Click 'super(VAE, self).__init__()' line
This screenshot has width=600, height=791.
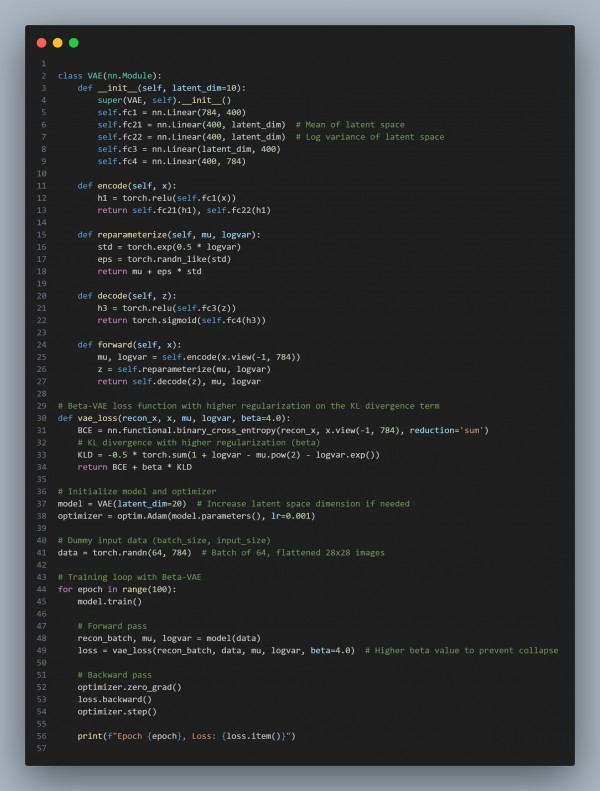(164, 100)
